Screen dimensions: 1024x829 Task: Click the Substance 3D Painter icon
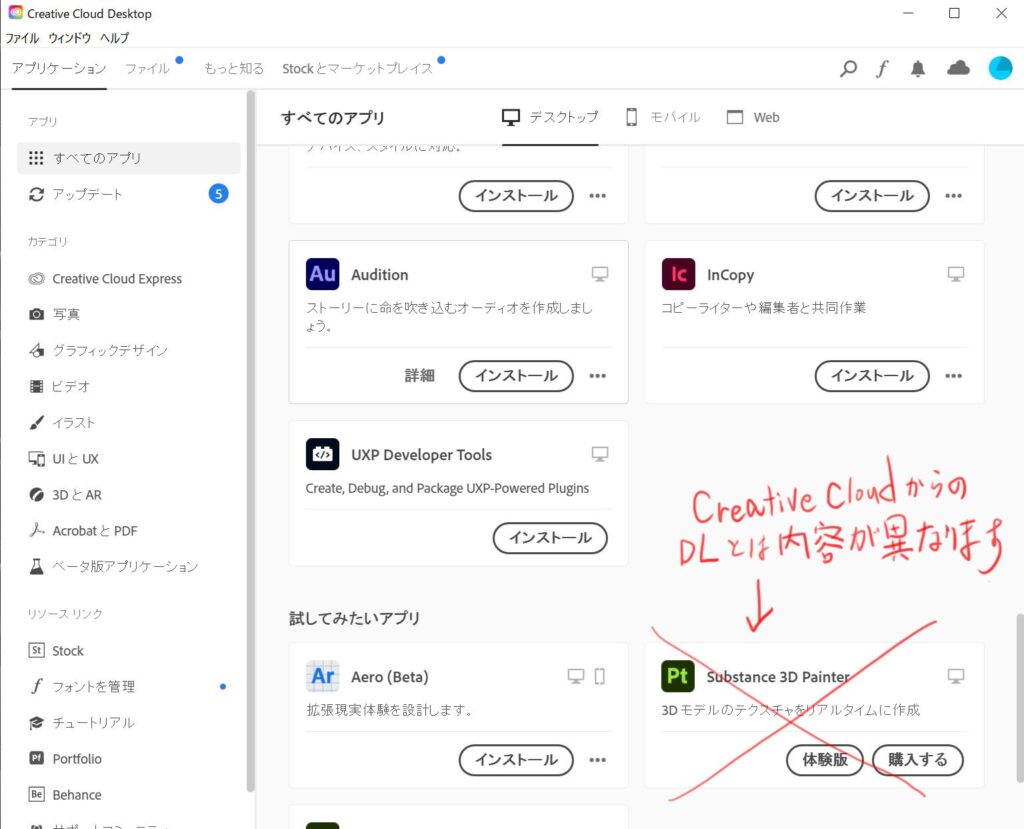click(678, 676)
